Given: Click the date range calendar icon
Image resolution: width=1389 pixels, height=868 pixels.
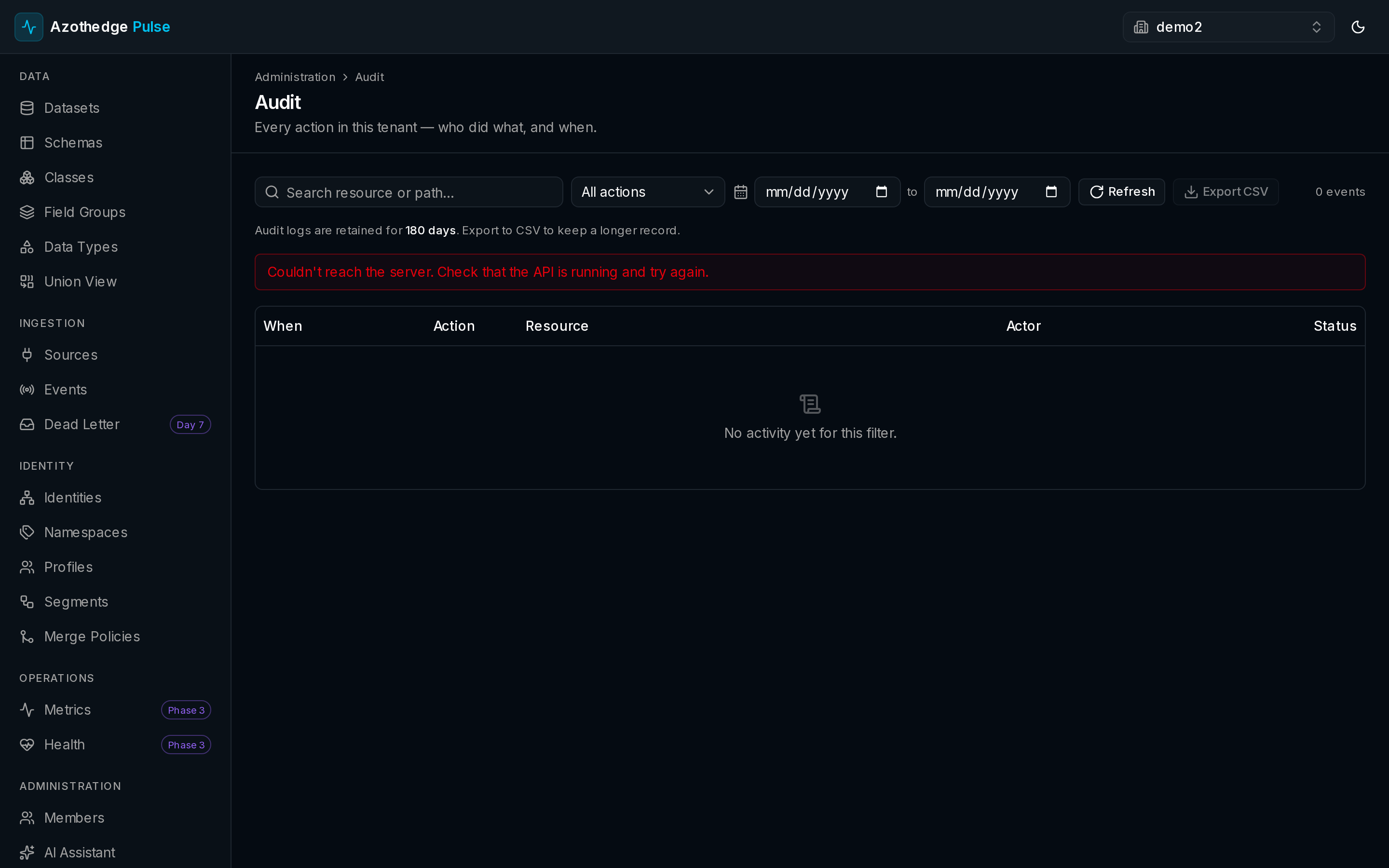Looking at the screenshot, I should point(740,192).
